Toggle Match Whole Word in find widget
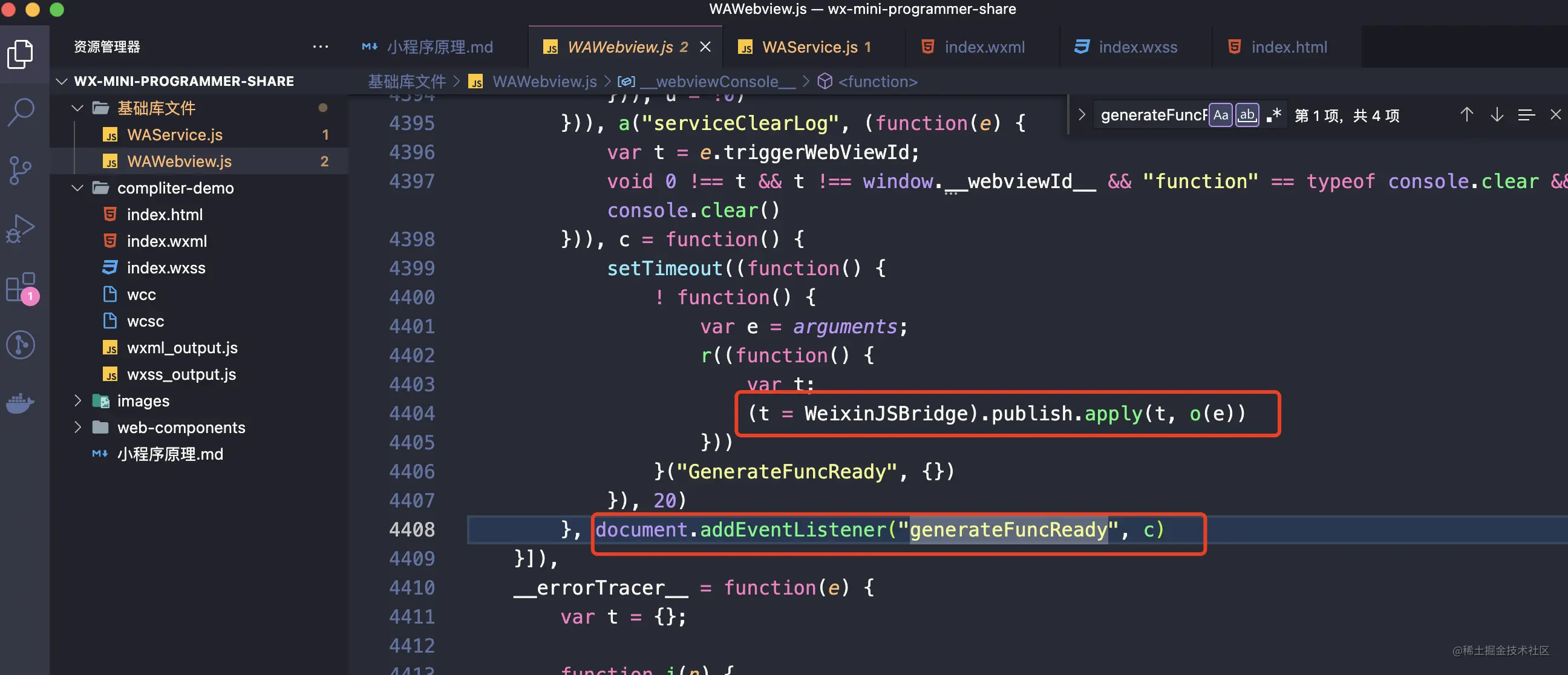 tap(1247, 115)
